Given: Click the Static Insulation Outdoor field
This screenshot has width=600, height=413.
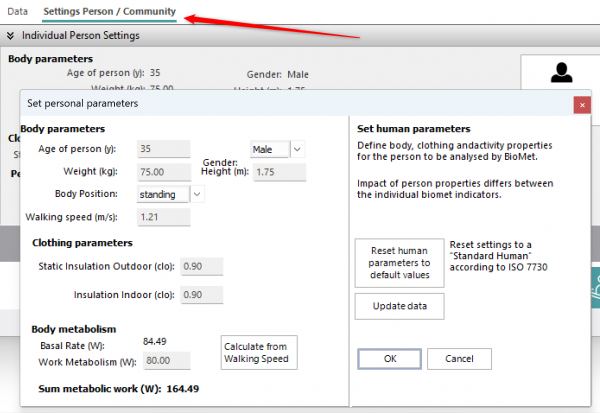Looking at the screenshot, I should click(201, 265).
